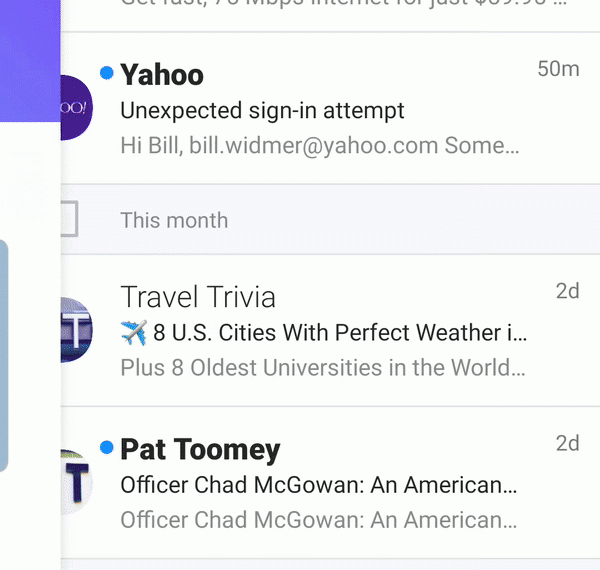This screenshot has width=600, height=570.
Task: Open the Pat Toomey sender name
Action: 200,450
